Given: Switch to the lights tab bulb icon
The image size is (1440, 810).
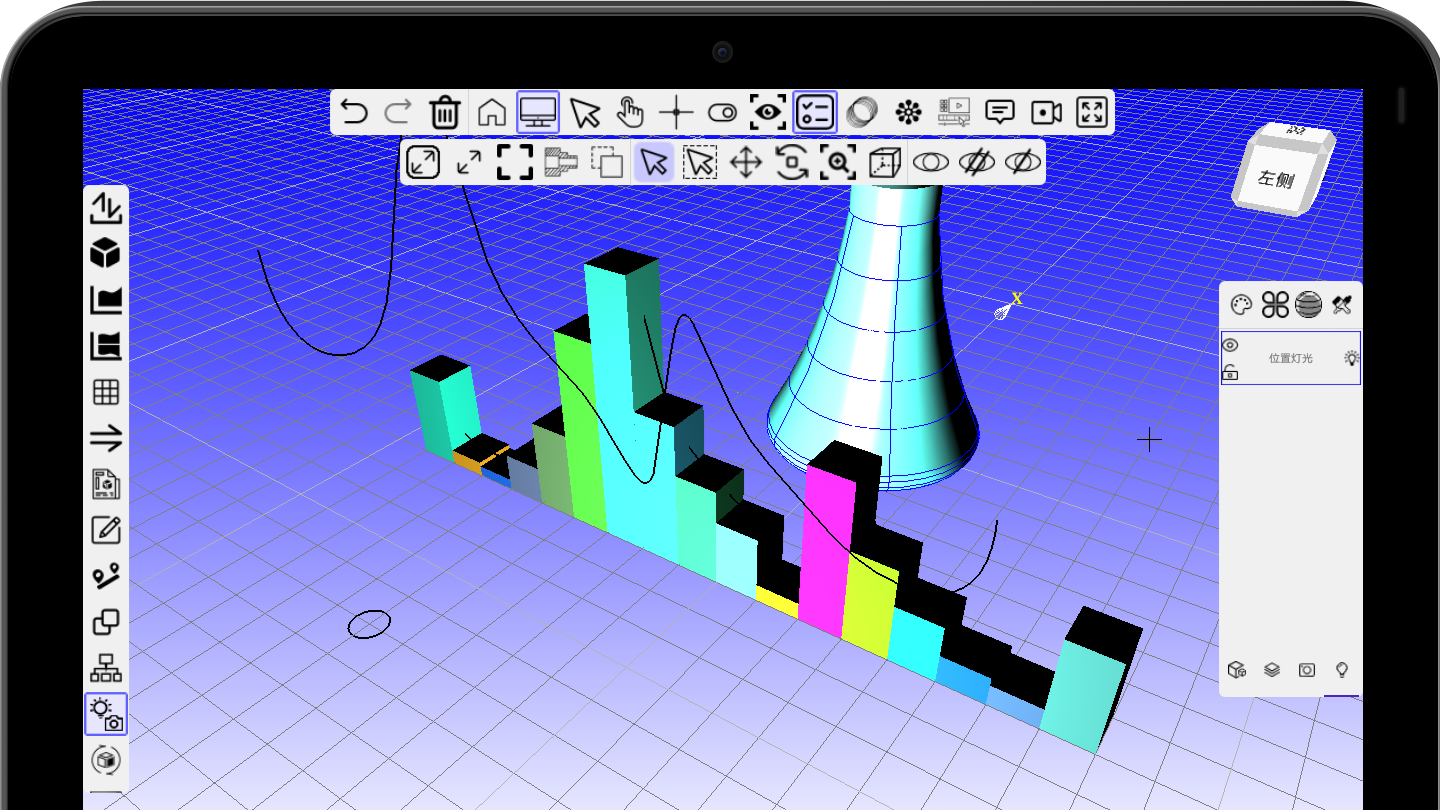Looking at the screenshot, I should [x=1343, y=670].
